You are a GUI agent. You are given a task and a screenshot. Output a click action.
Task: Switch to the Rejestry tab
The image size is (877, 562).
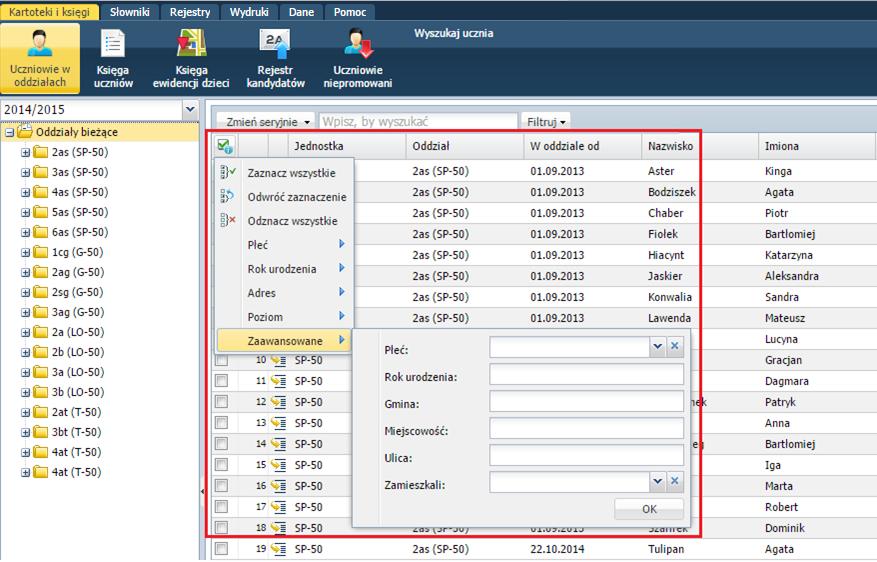pos(190,12)
